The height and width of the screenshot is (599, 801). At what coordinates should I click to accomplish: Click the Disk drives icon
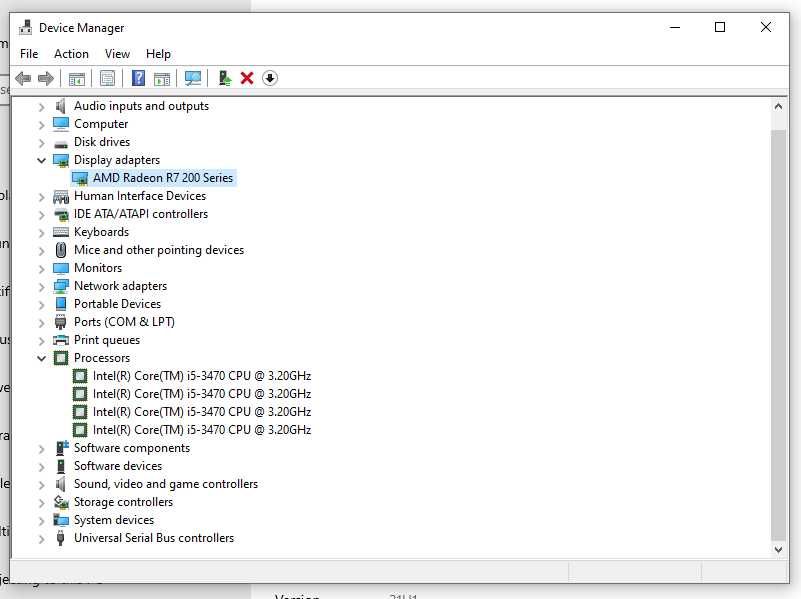coord(61,143)
